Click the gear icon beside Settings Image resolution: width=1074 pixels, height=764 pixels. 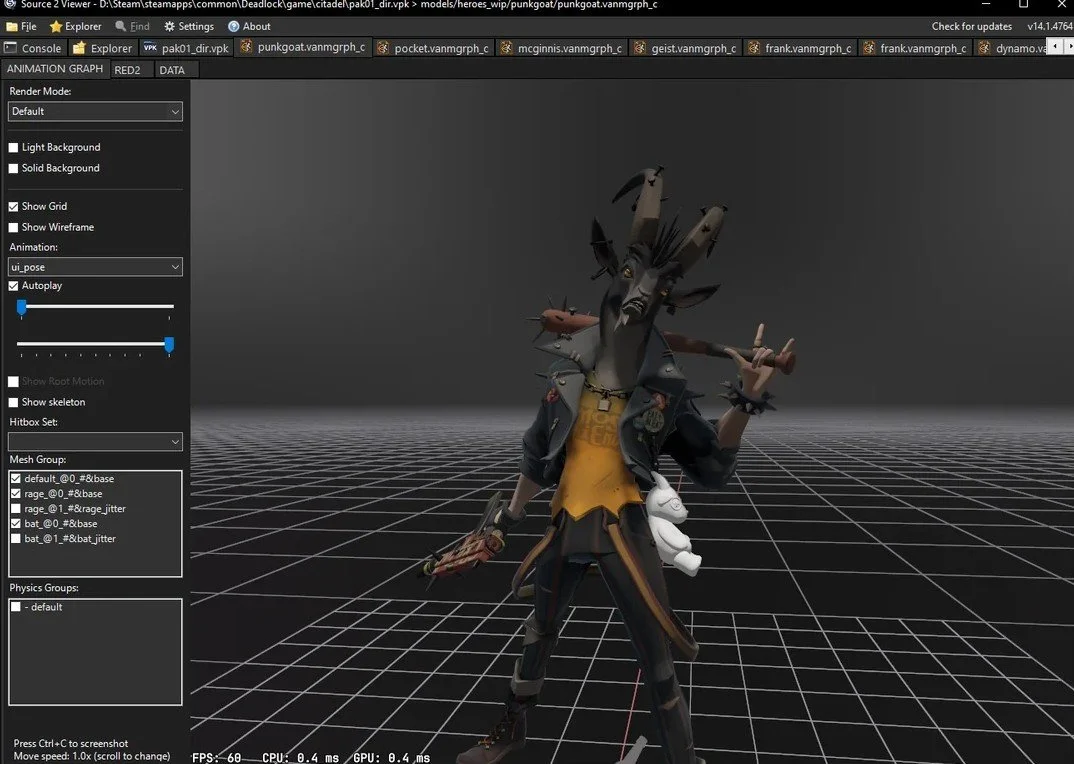(x=169, y=27)
